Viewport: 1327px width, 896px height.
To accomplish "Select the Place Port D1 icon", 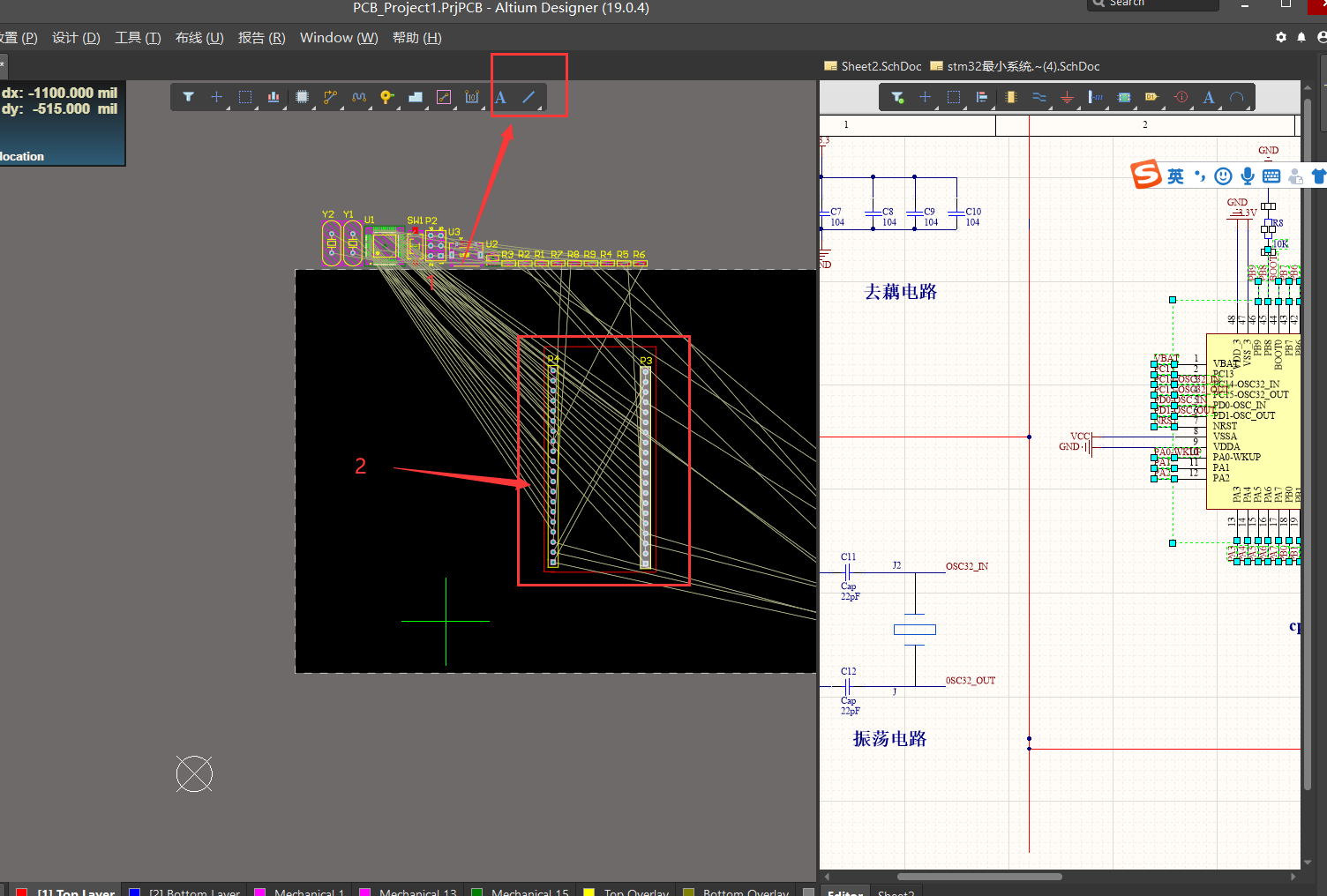I will [1151, 97].
